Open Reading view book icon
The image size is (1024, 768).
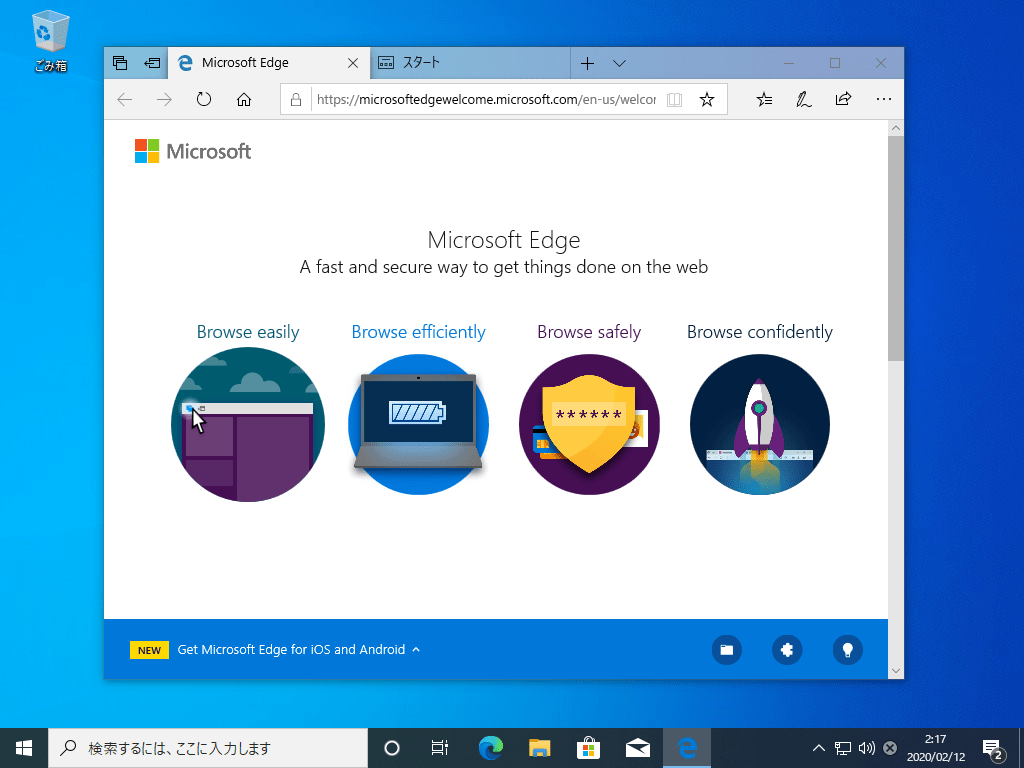[674, 99]
